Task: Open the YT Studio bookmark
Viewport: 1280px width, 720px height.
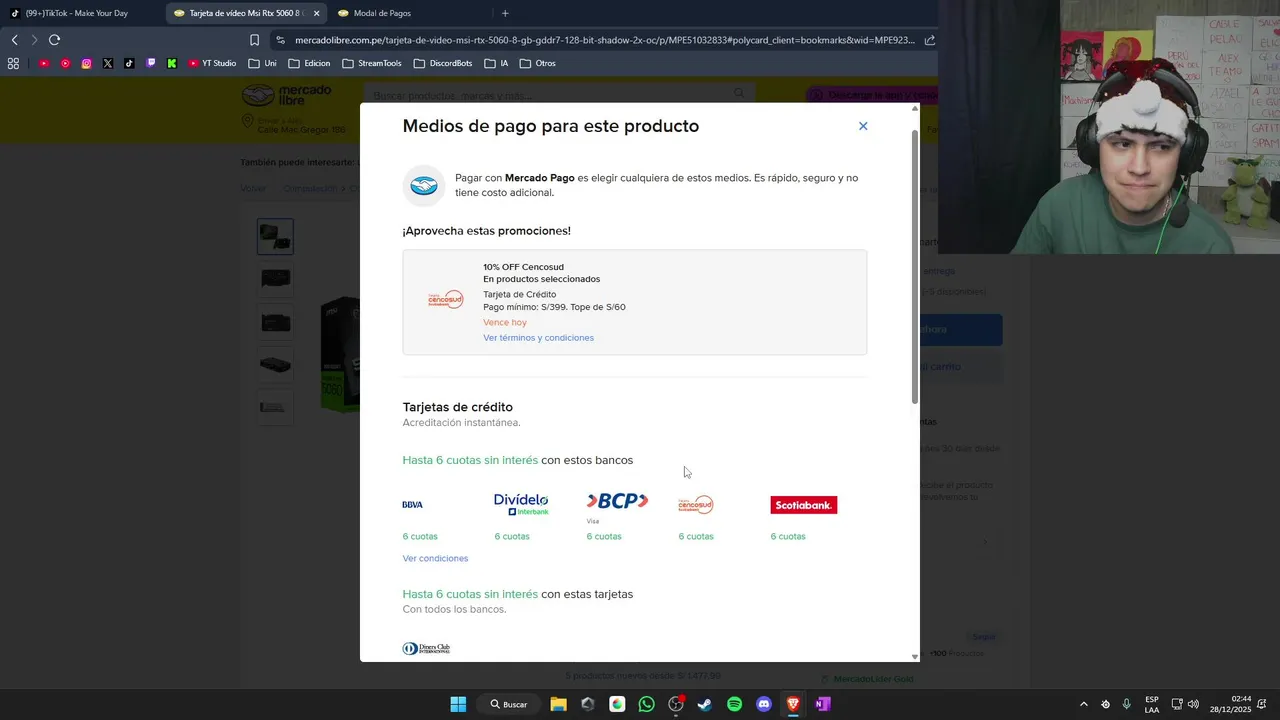Action: (x=212, y=63)
